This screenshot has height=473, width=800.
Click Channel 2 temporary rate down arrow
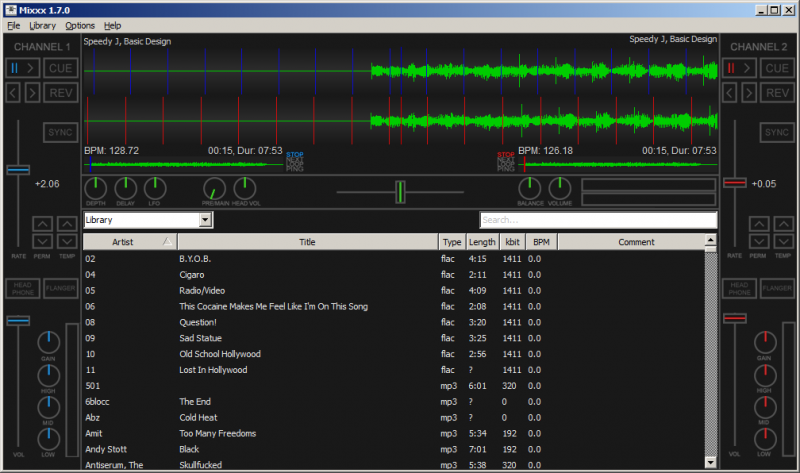[x=784, y=241]
